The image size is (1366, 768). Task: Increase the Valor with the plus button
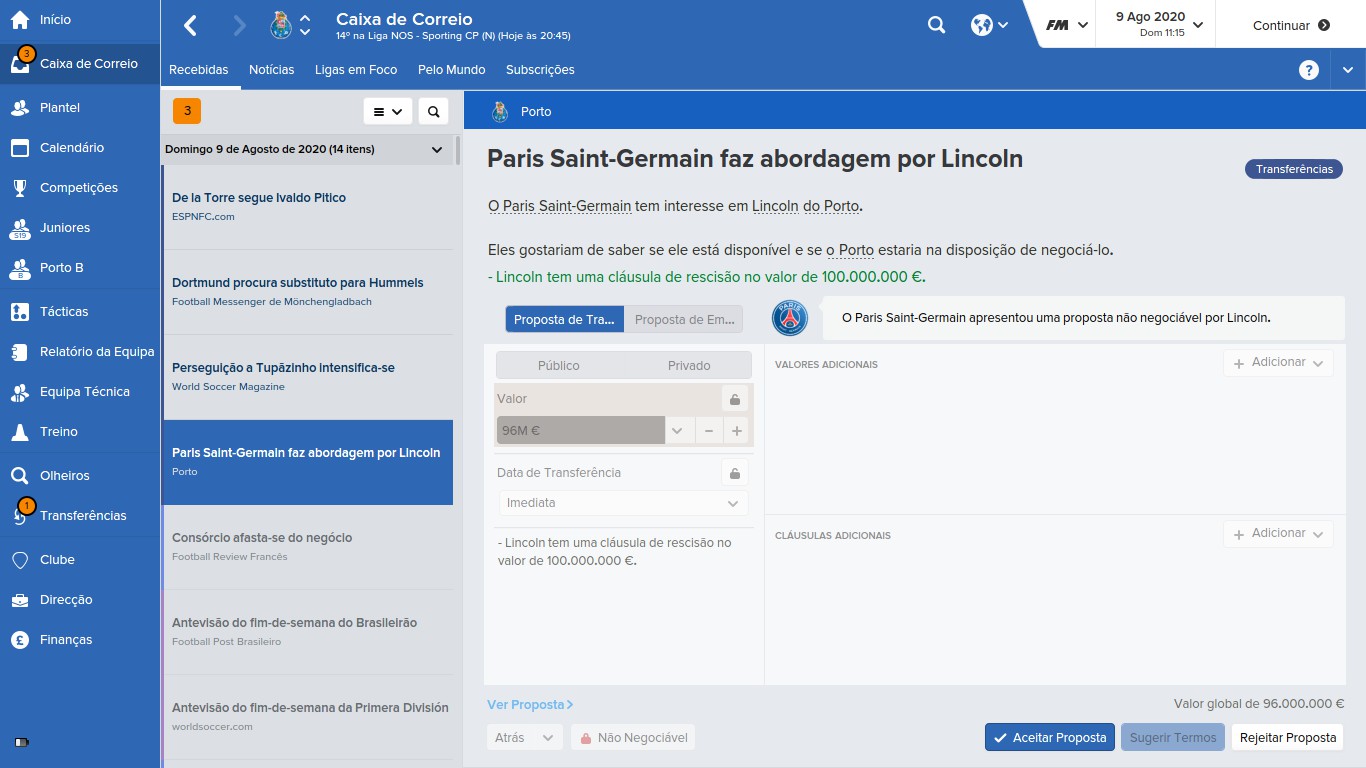[737, 431]
